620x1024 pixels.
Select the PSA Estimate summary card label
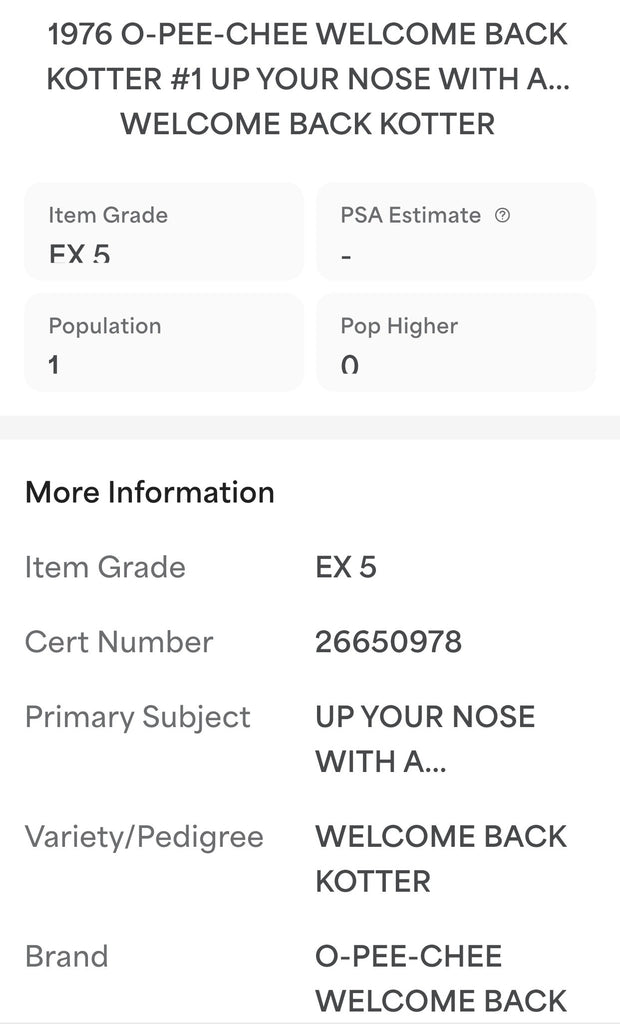point(411,215)
